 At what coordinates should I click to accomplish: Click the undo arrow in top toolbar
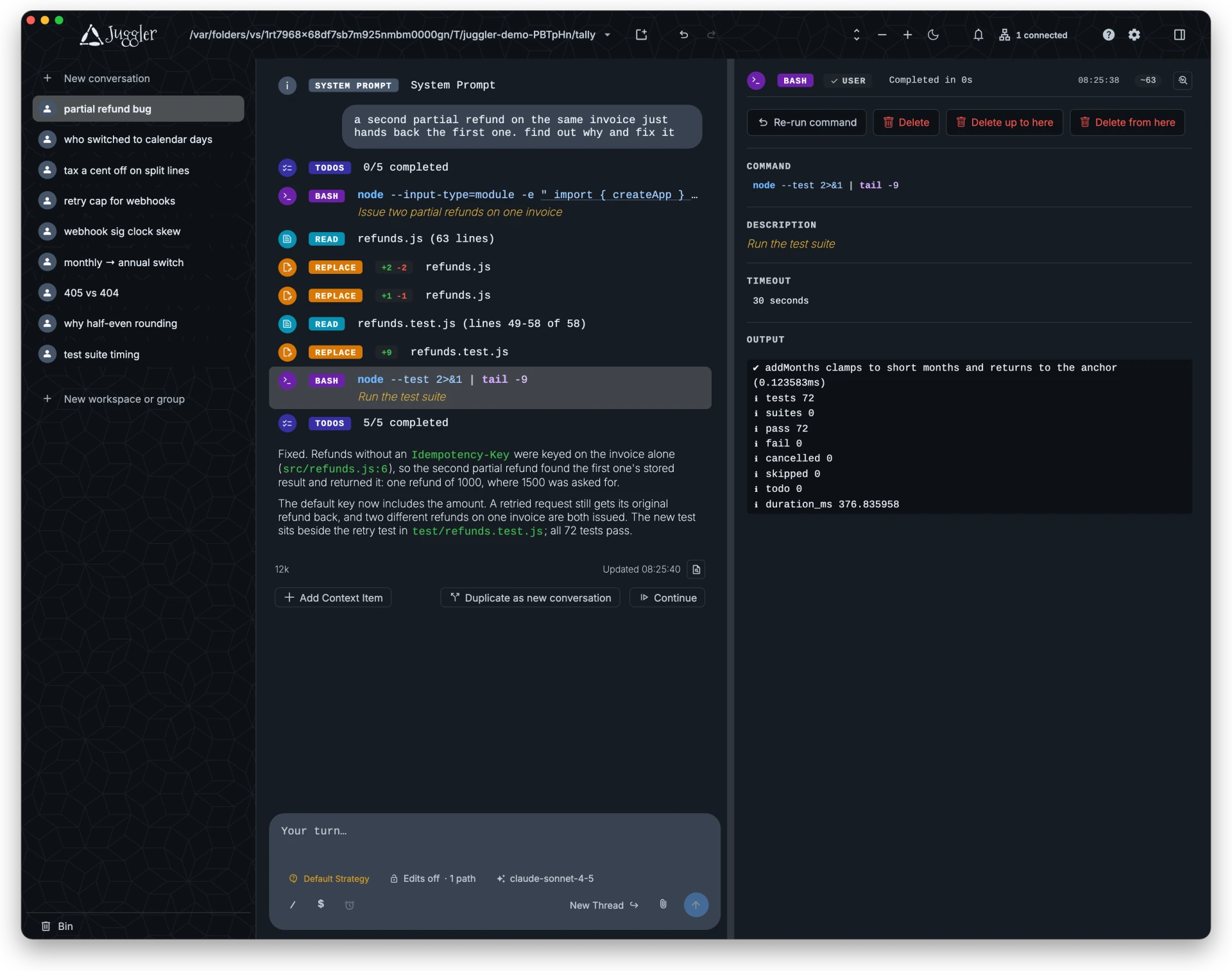click(x=683, y=35)
